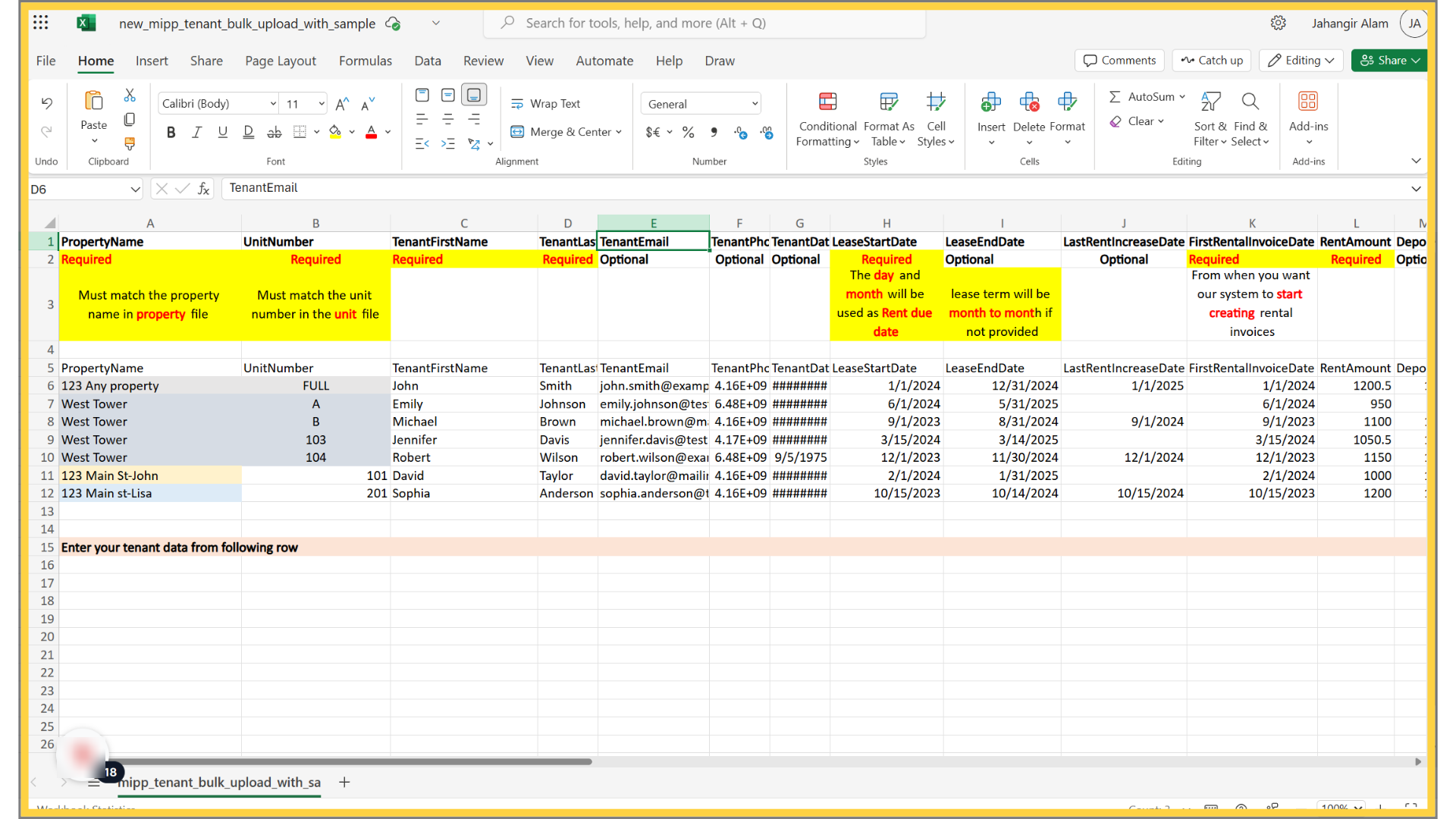1456x819 pixels.
Task: Apply the red font color swatch
Action: (372, 132)
